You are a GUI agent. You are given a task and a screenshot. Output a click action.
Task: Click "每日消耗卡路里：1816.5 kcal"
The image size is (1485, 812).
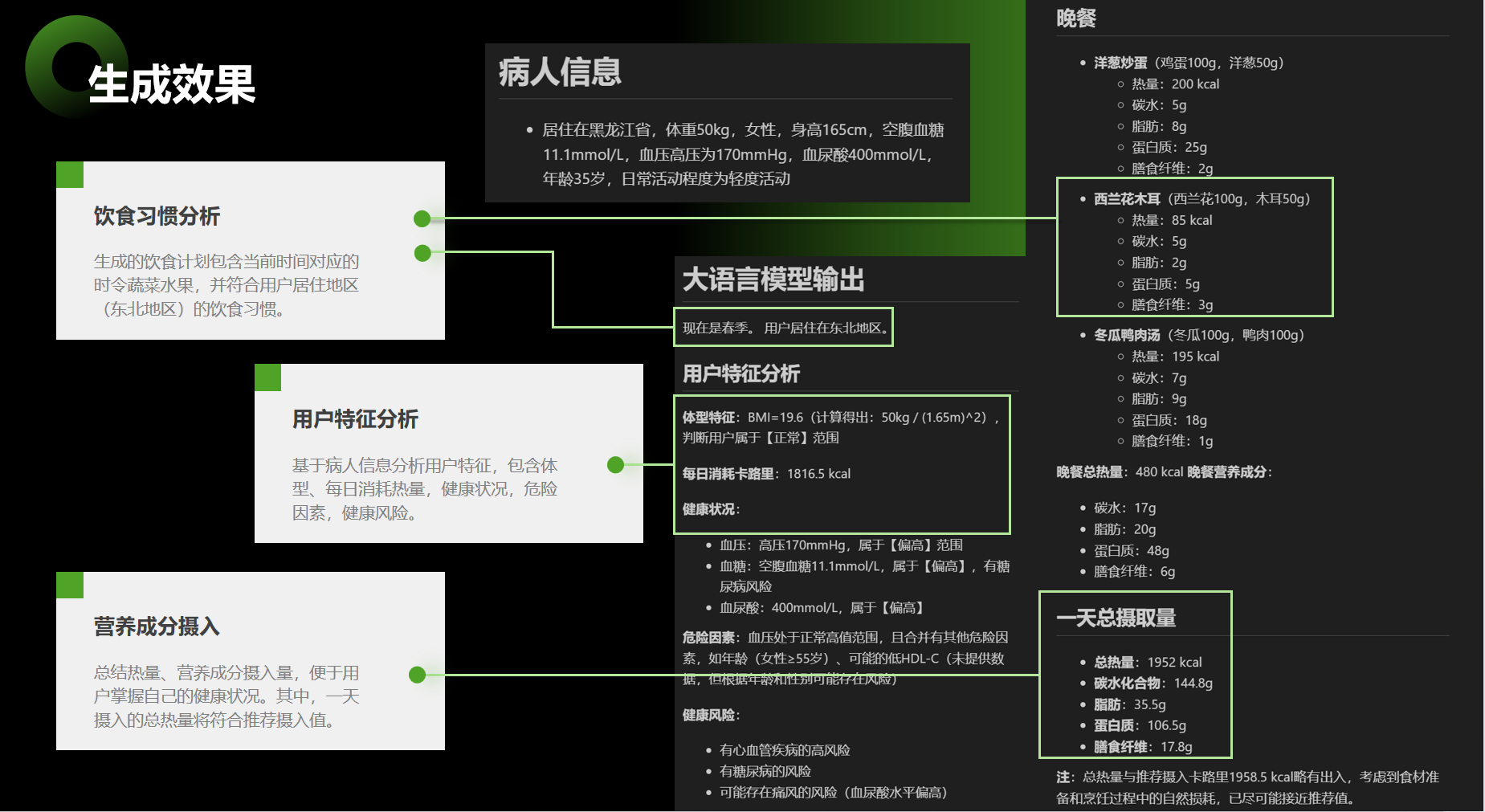coord(766,474)
